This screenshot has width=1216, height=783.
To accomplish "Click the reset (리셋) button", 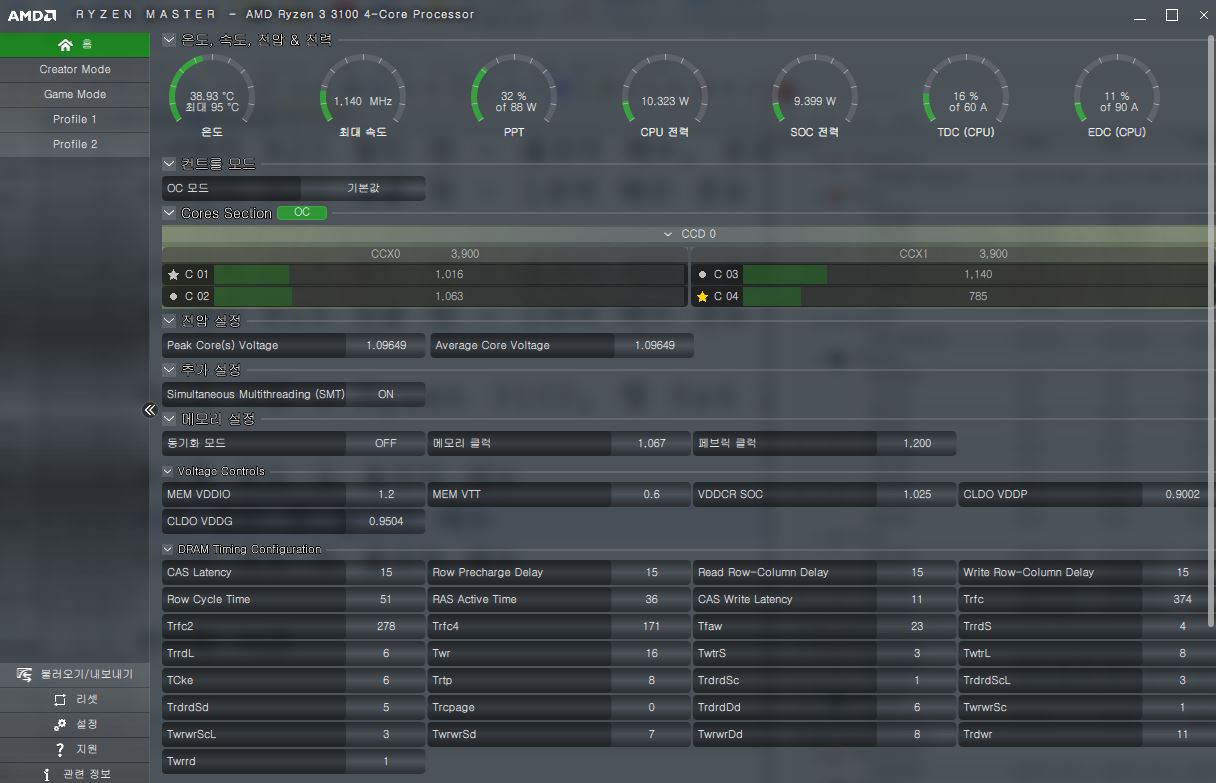I will (75, 700).
